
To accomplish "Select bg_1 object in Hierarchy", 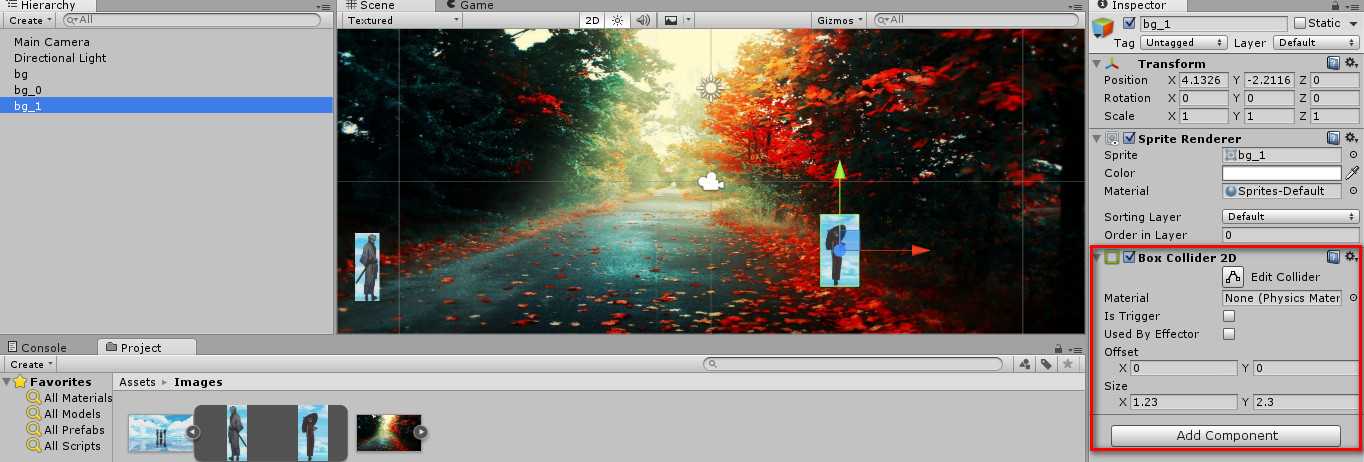I will tap(166, 105).
